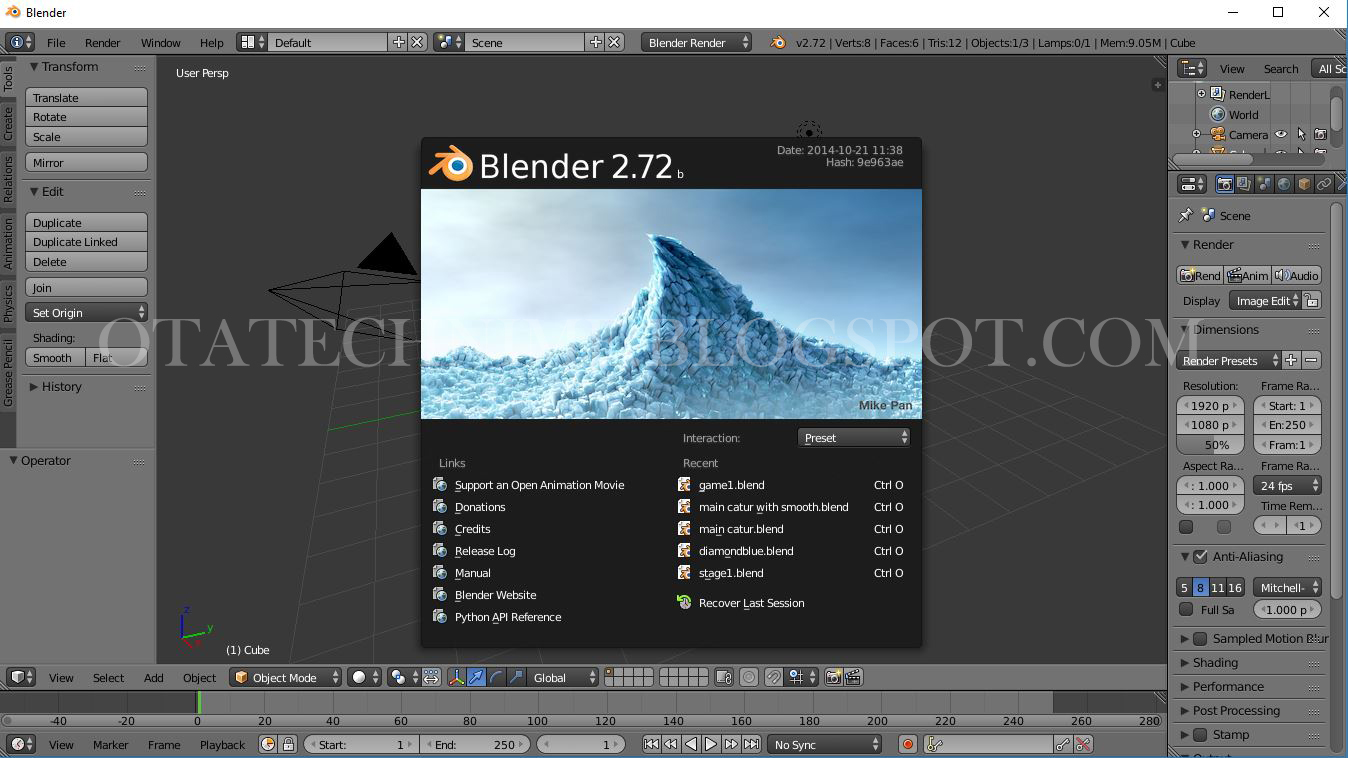The image size is (1348, 758).
Task: Open the Render Layers properties tab
Action: coord(1244,183)
